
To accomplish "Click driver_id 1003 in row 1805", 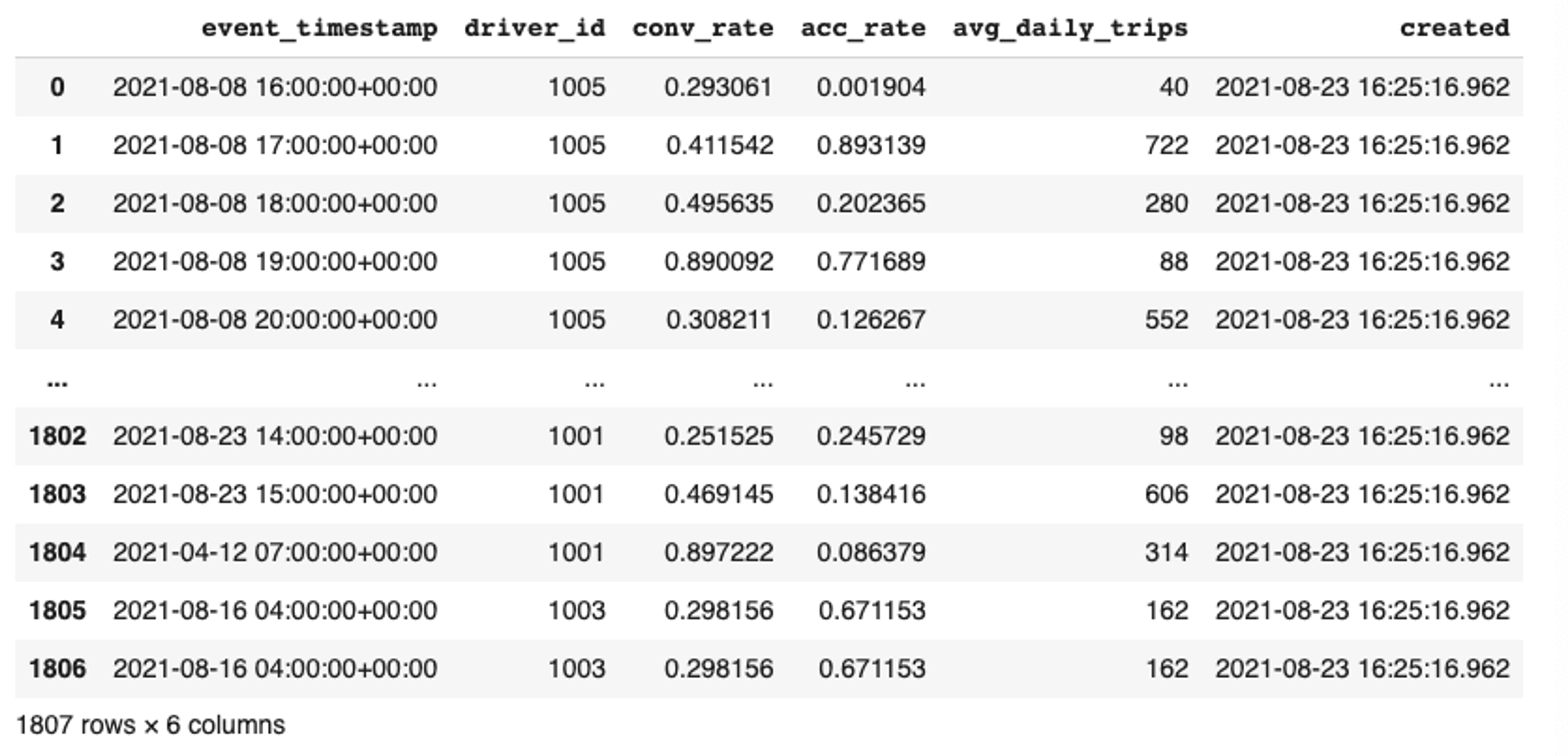I will point(577,610).
